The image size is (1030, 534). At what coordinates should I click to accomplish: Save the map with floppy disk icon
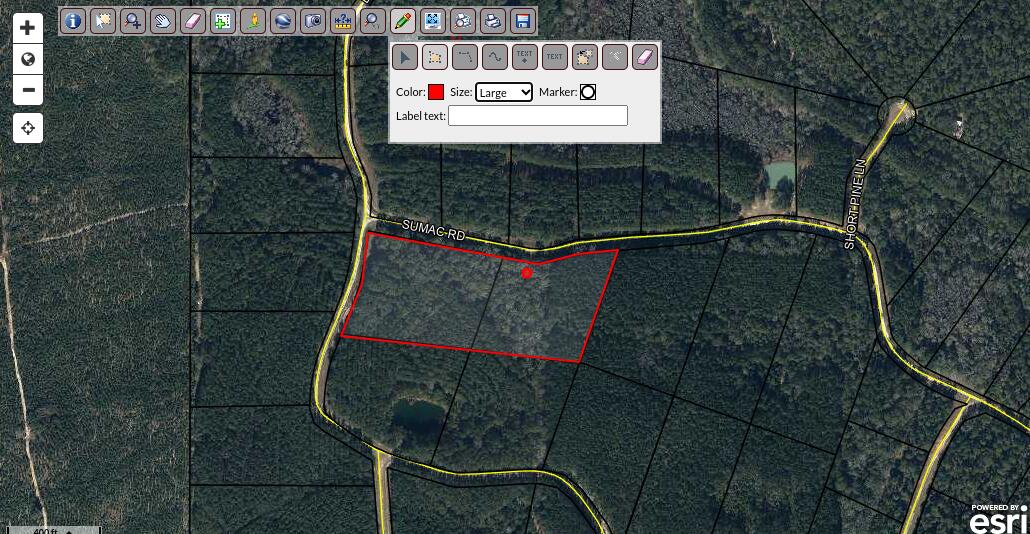(523, 21)
